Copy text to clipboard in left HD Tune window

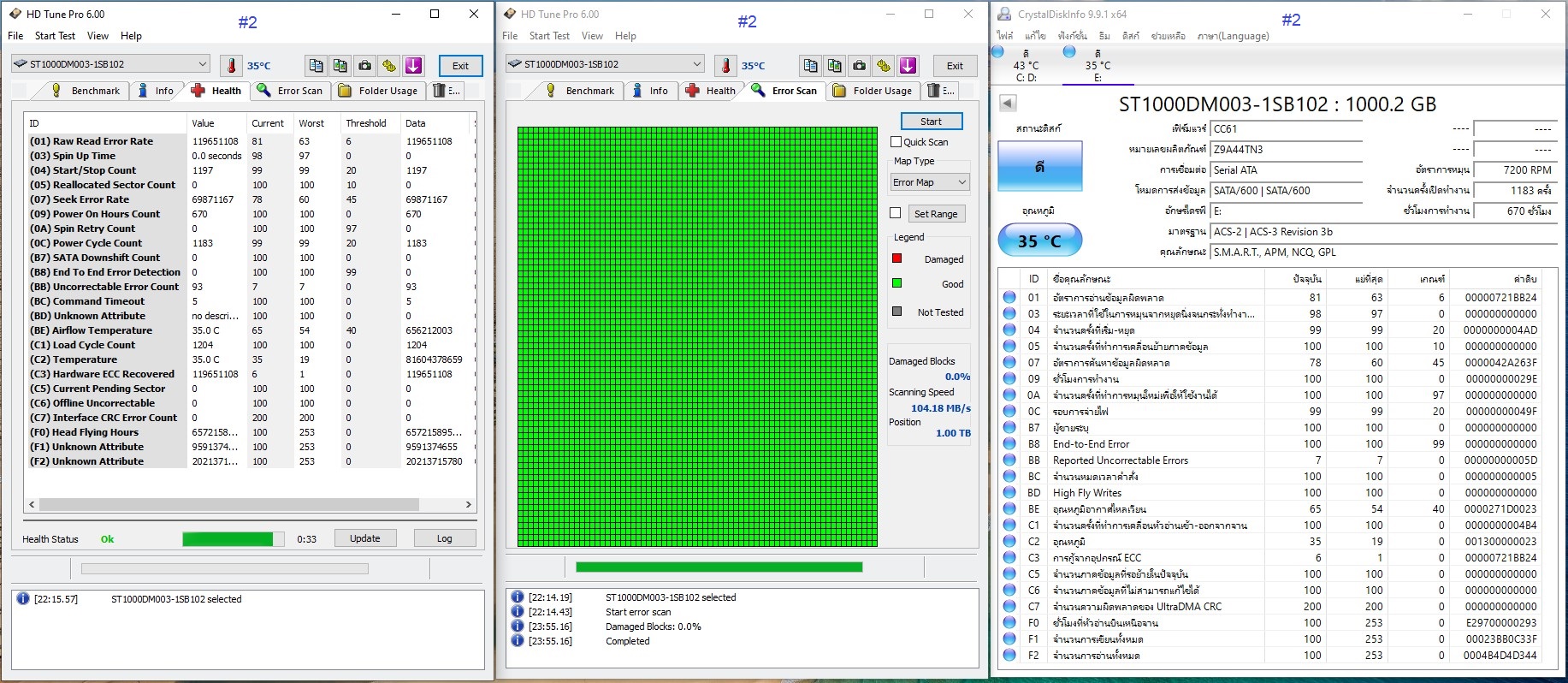pyautogui.click(x=316, y=65)
